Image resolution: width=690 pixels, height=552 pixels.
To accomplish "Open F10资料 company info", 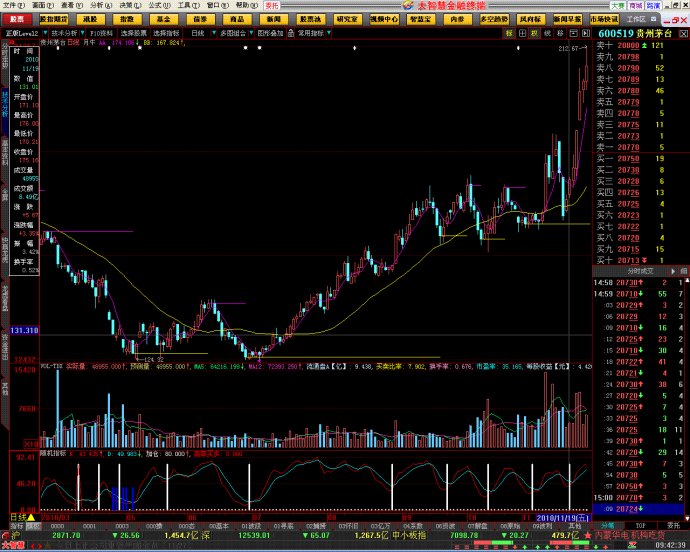I will 102,33.
